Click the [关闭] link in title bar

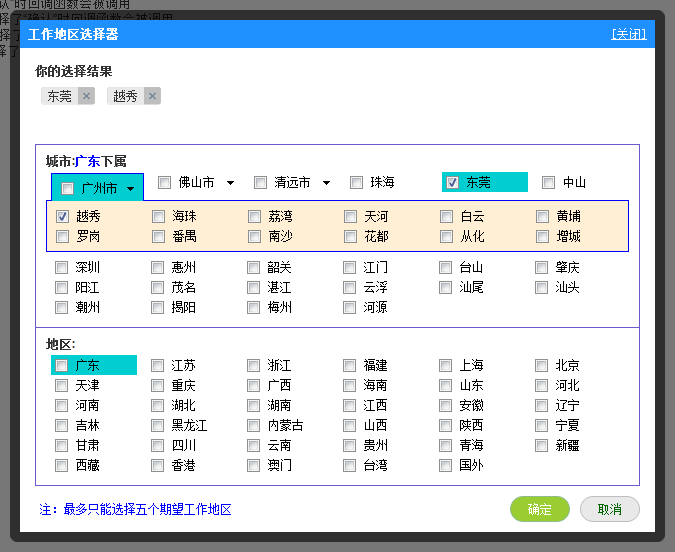[628, 34]
